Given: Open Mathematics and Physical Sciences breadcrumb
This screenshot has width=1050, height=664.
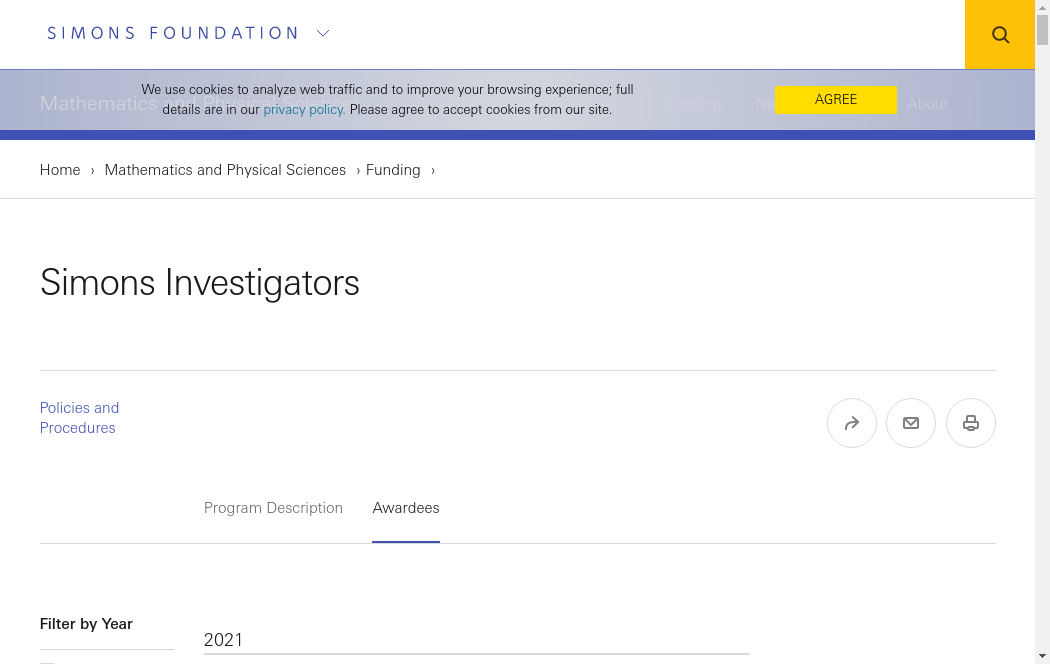Looking at the screenshot, I should click(x=225, y=170).
